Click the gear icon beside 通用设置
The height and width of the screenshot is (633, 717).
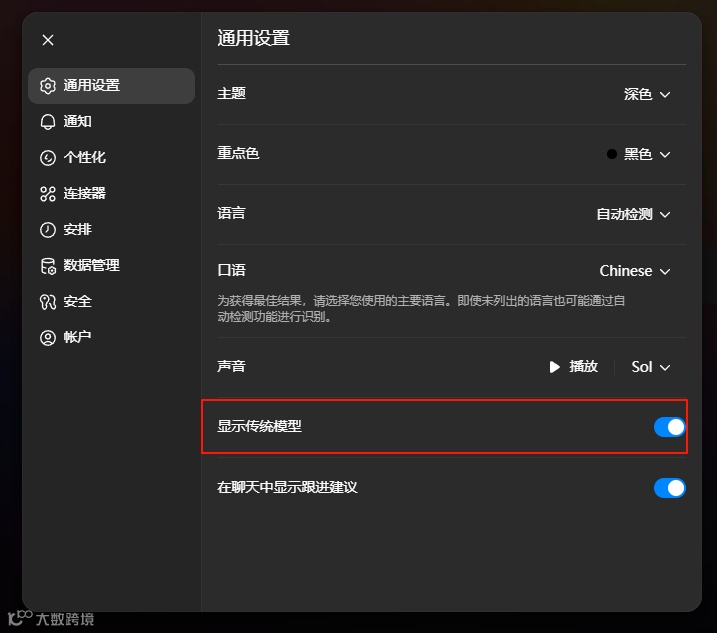click(x=48, y=86)
